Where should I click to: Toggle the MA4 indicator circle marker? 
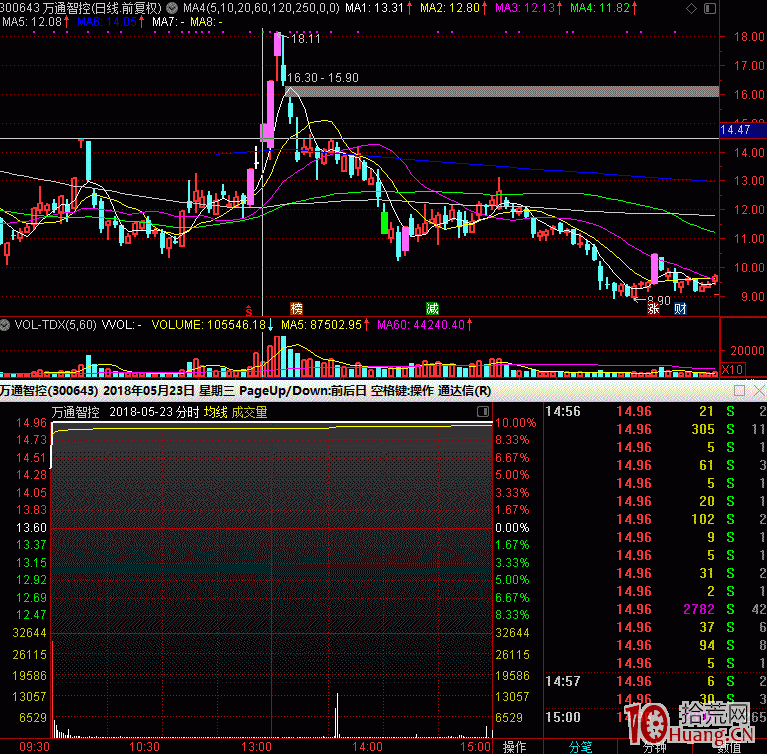point(174,8)
